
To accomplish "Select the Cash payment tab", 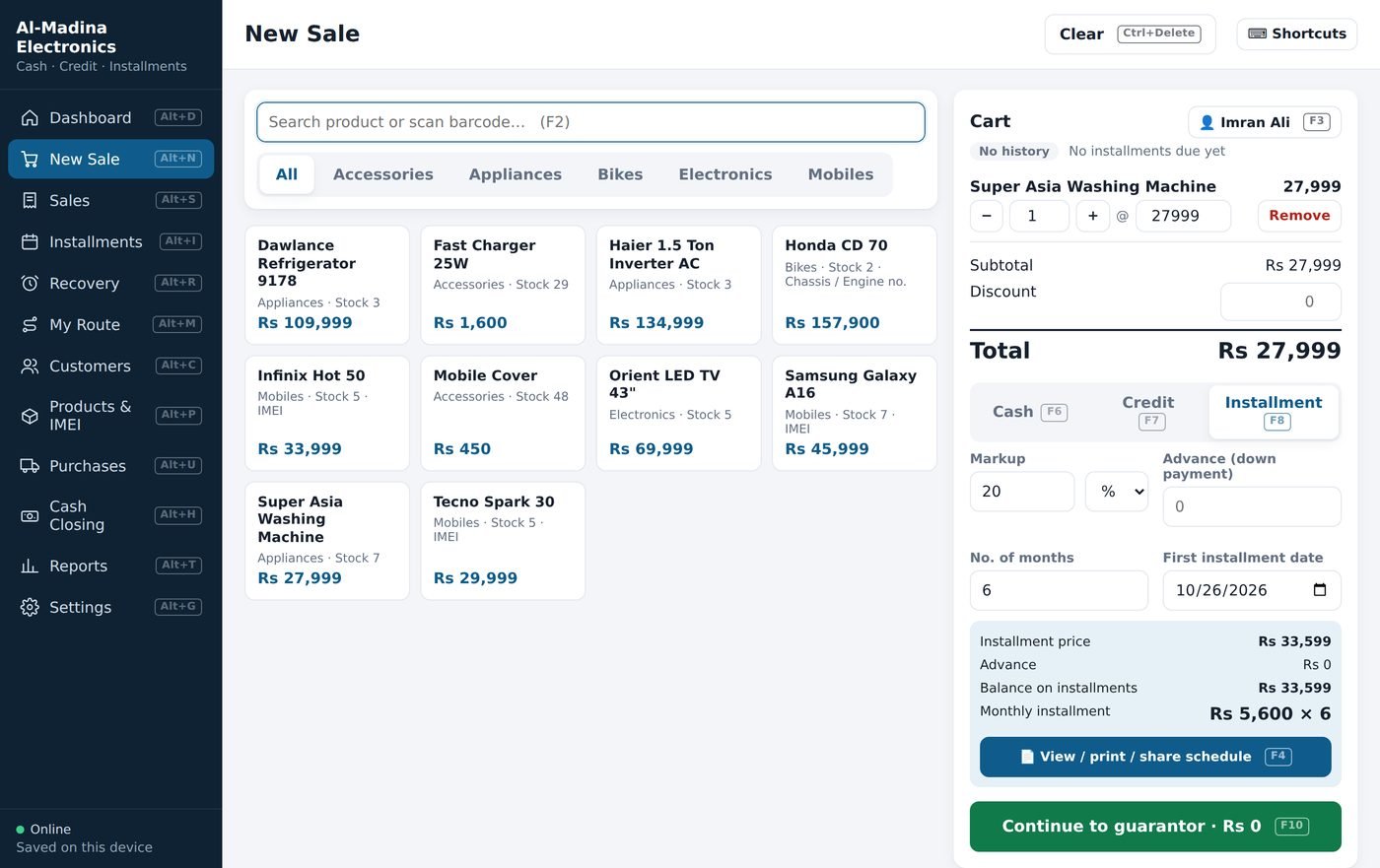I will coord(1030,412).
